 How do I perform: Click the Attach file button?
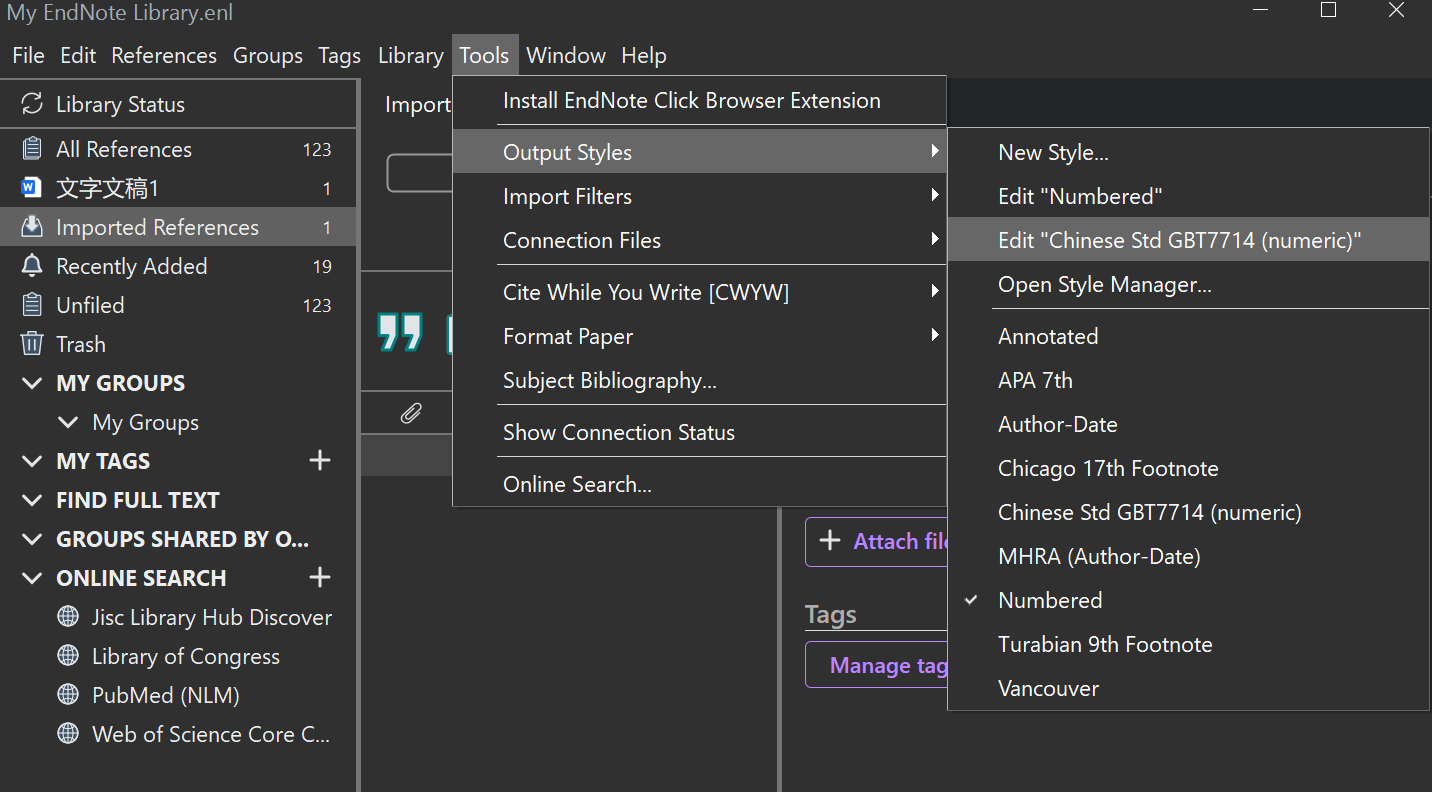point(877,541)
